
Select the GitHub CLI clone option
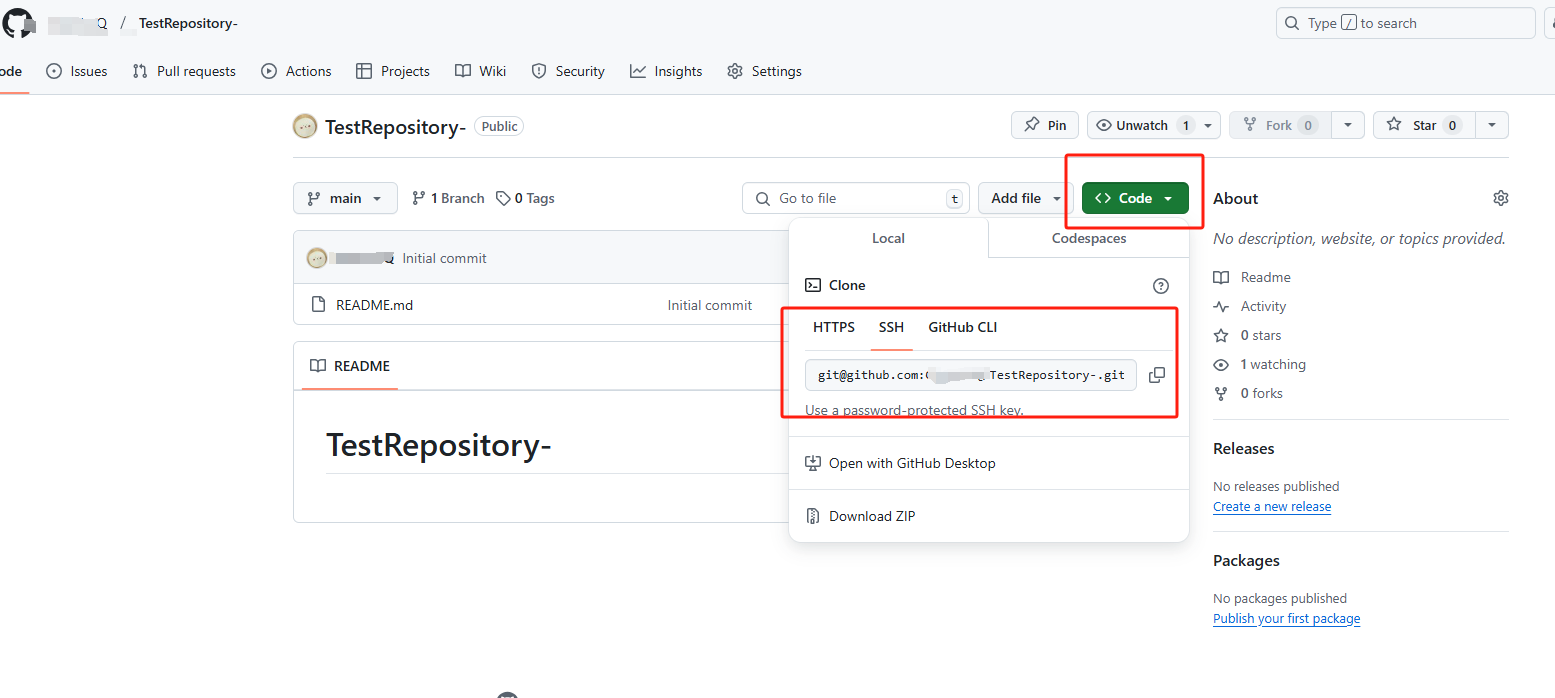[963, 327]
